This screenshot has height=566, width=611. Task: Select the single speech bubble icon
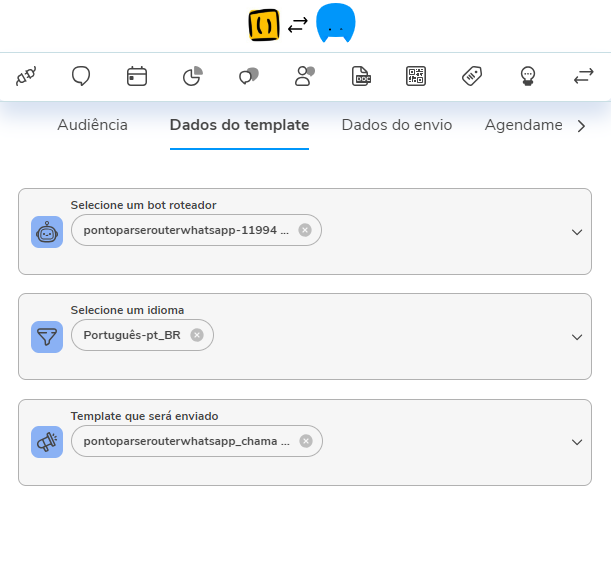point(81,76)
